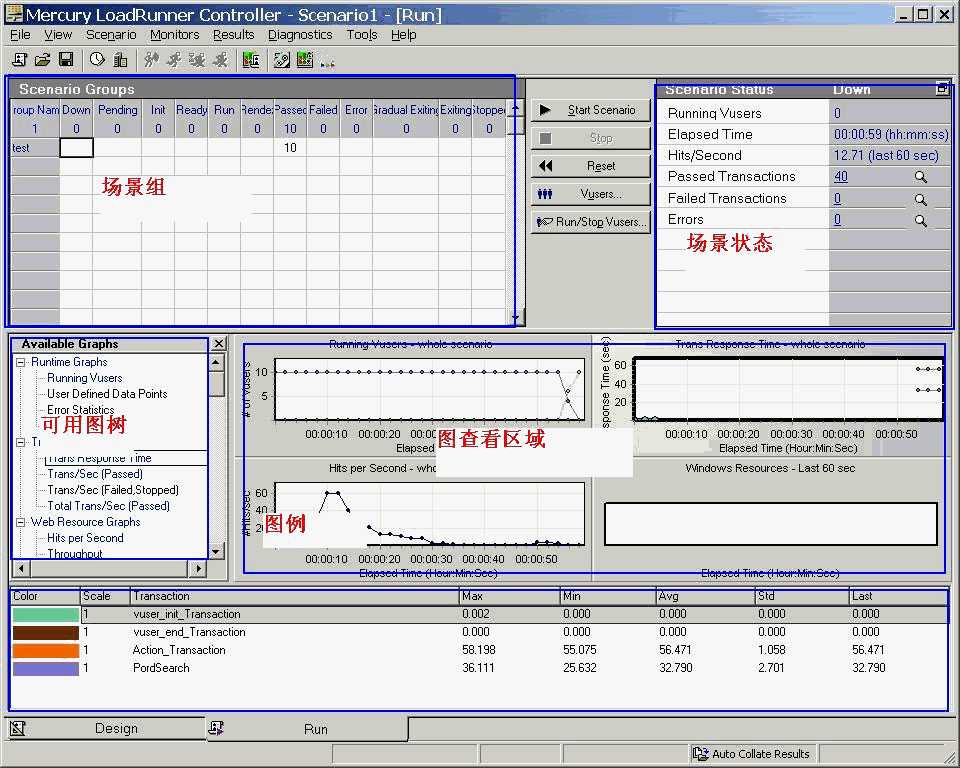Switch to the Design tab
This screenshot has height=768, width=960.
[x=107, y=728]
